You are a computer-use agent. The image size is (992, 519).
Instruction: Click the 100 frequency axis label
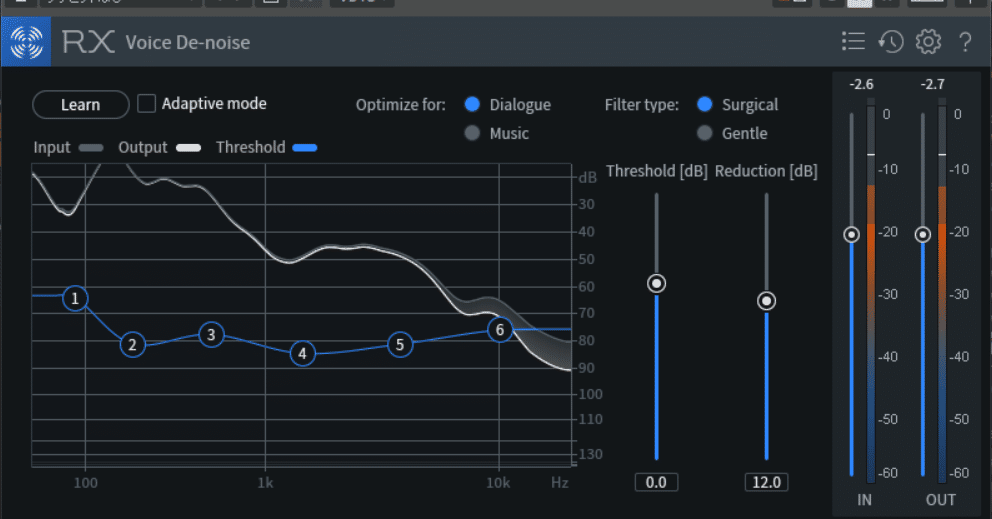[85, 483]
